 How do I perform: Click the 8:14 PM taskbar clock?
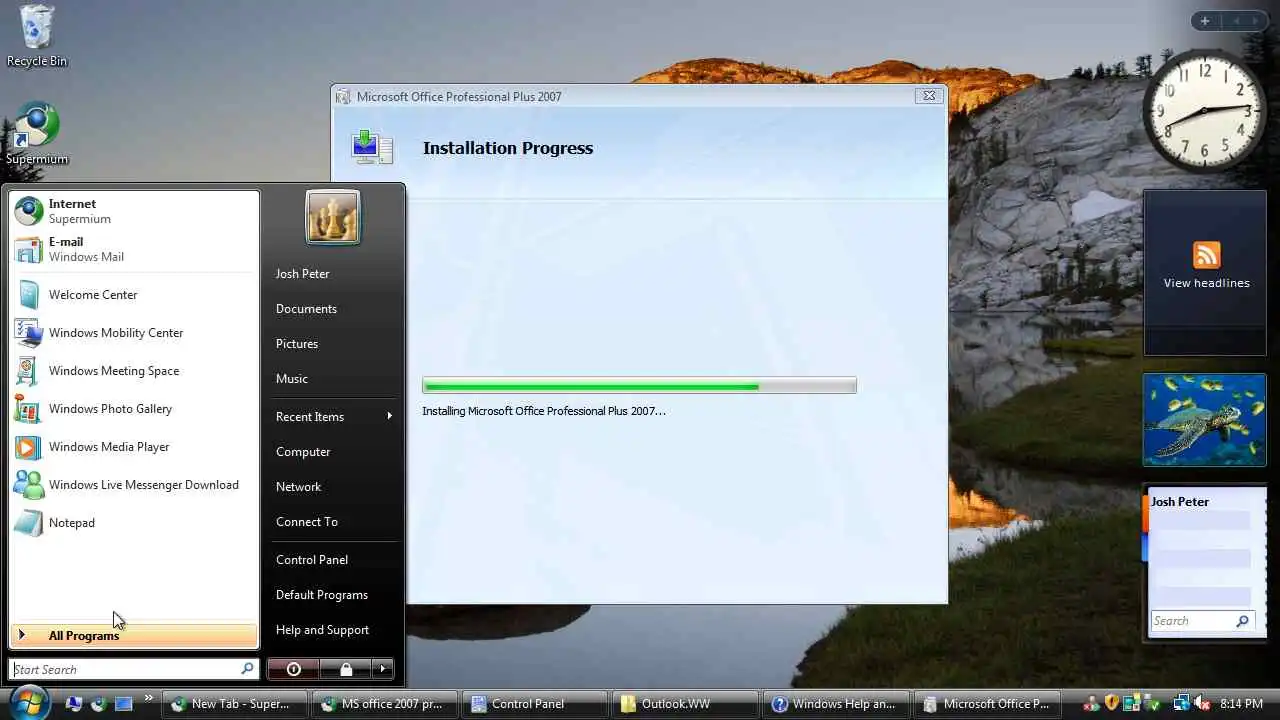click(1241, 704)
